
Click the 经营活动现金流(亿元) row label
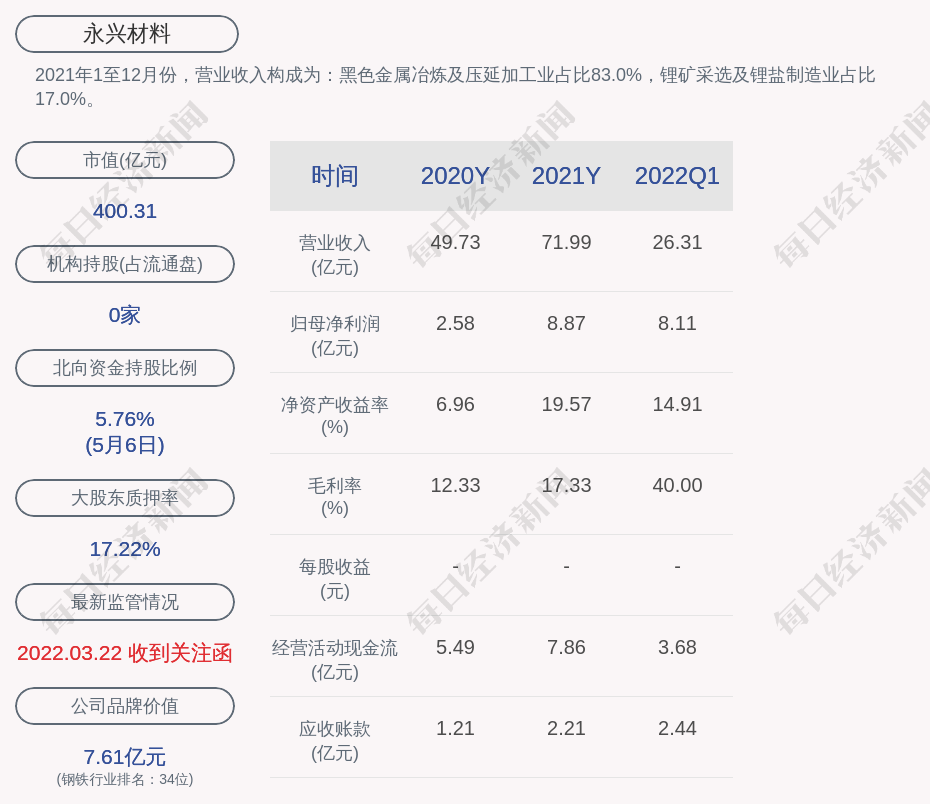[x=335, y=660]
